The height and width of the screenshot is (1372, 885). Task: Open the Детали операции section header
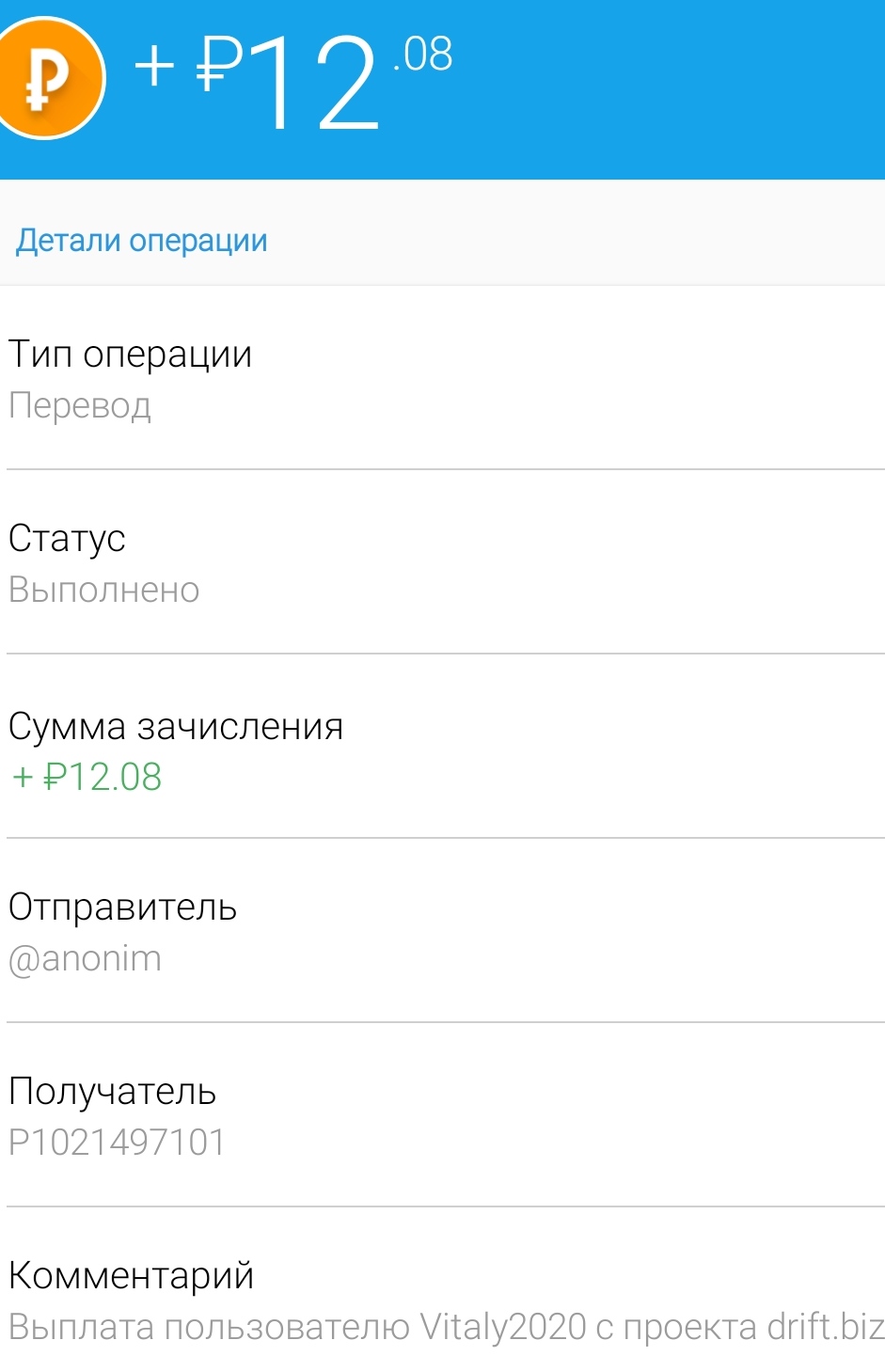(142, 241)
